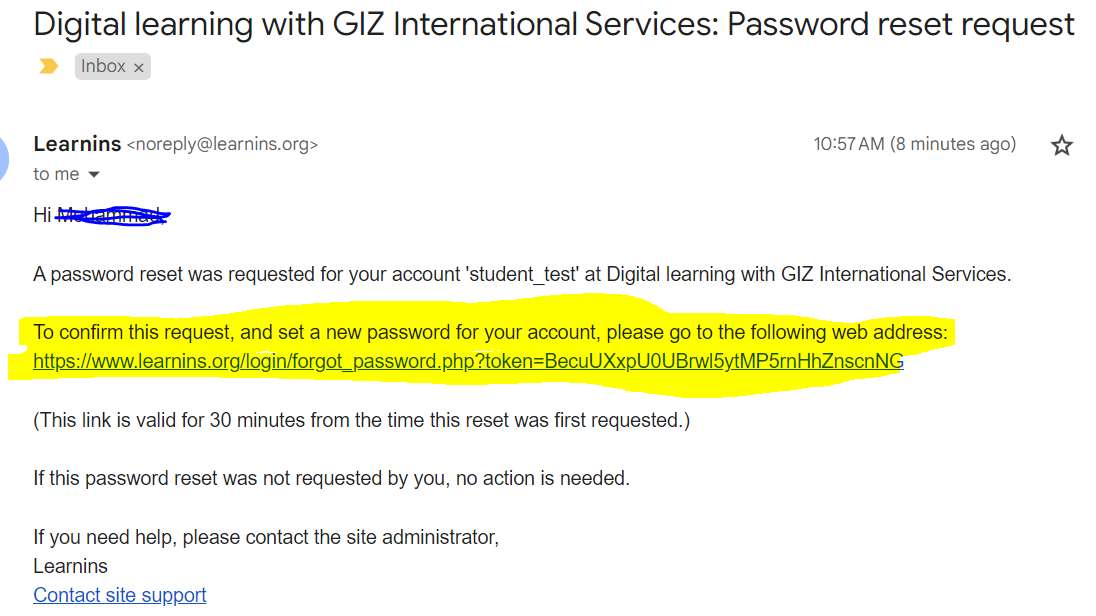Star this password reset email
Viewport: 1096px width, 616px height.
tap(1061, 145)
